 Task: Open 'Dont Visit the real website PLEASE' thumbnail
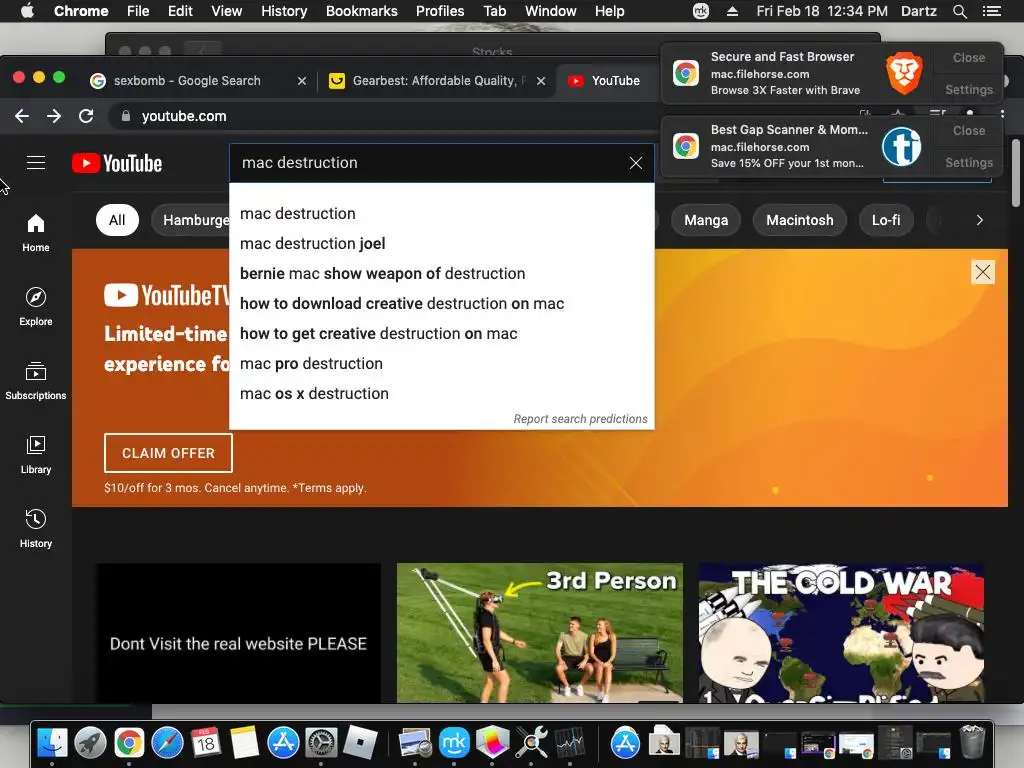click(x=238, y=633)
